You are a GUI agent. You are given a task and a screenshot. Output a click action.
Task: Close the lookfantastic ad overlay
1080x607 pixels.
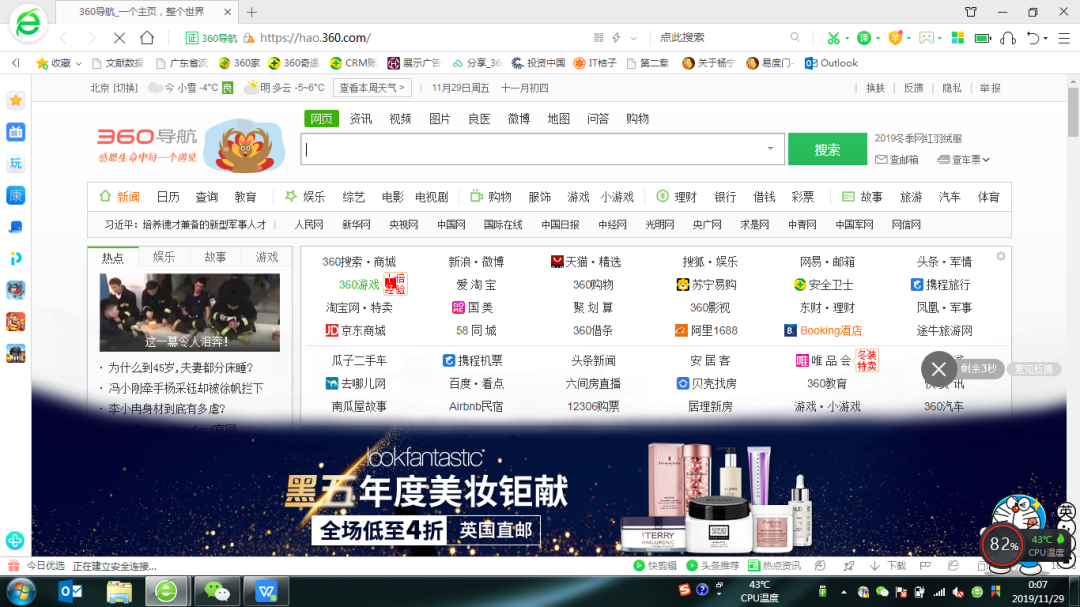pyautogui.click(x=938, y=369)
